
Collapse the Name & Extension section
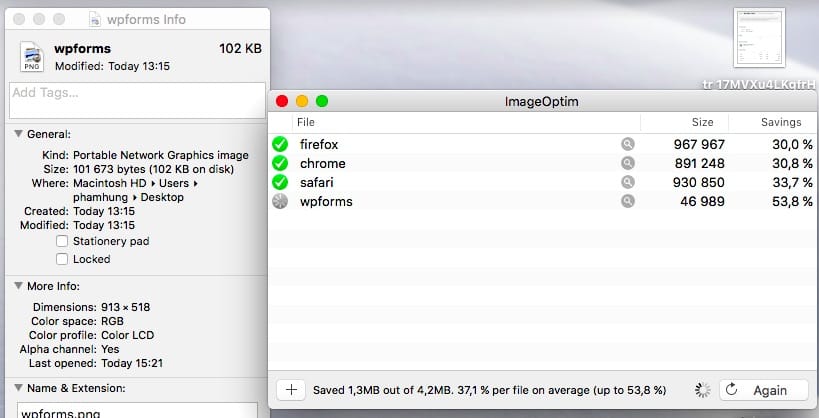click(x=17, y=388)
